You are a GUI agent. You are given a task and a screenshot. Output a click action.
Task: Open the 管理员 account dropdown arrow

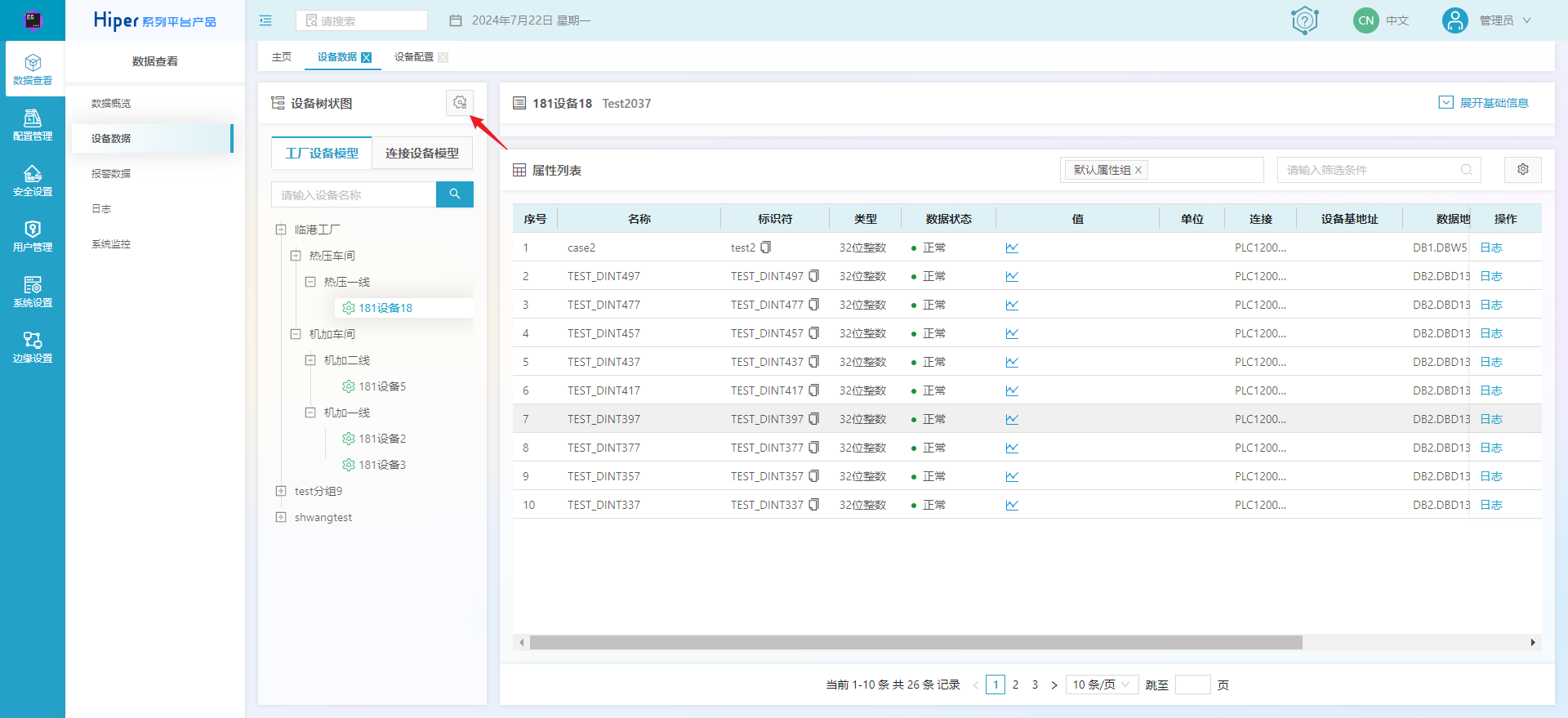pos(1527,20)
